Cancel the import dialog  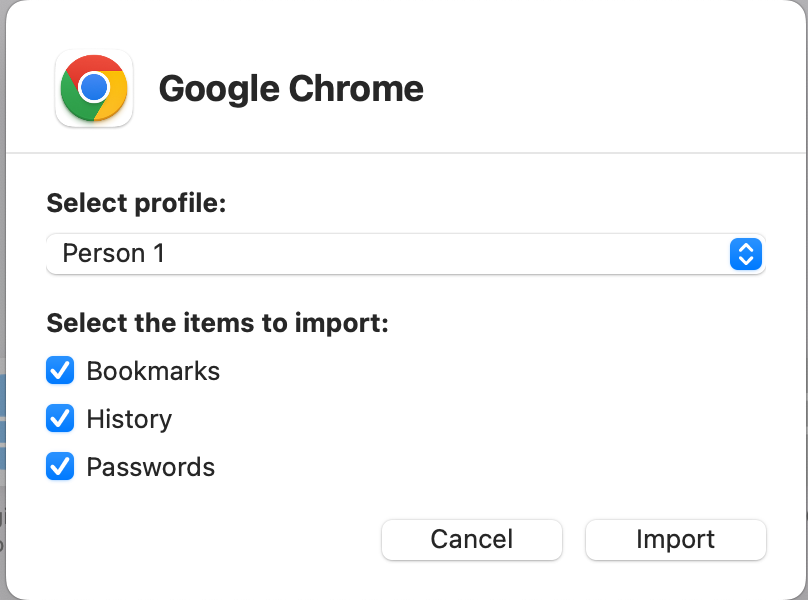coord(471,539)
